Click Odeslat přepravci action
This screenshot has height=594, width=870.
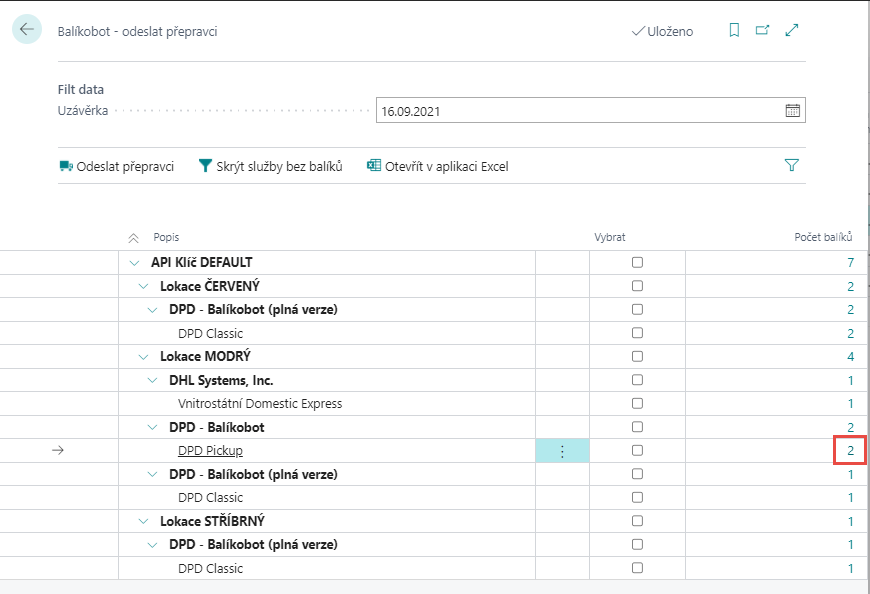pos(117,166)
